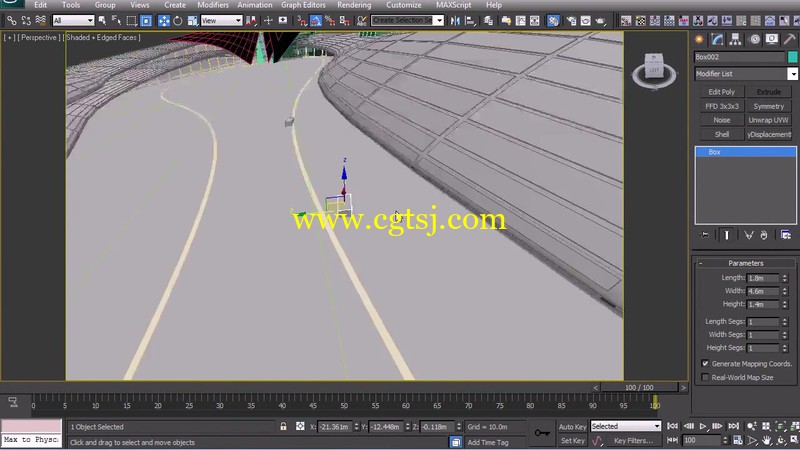Click the Mirror tool icon
800x450 pixels.
pos(455,20)
